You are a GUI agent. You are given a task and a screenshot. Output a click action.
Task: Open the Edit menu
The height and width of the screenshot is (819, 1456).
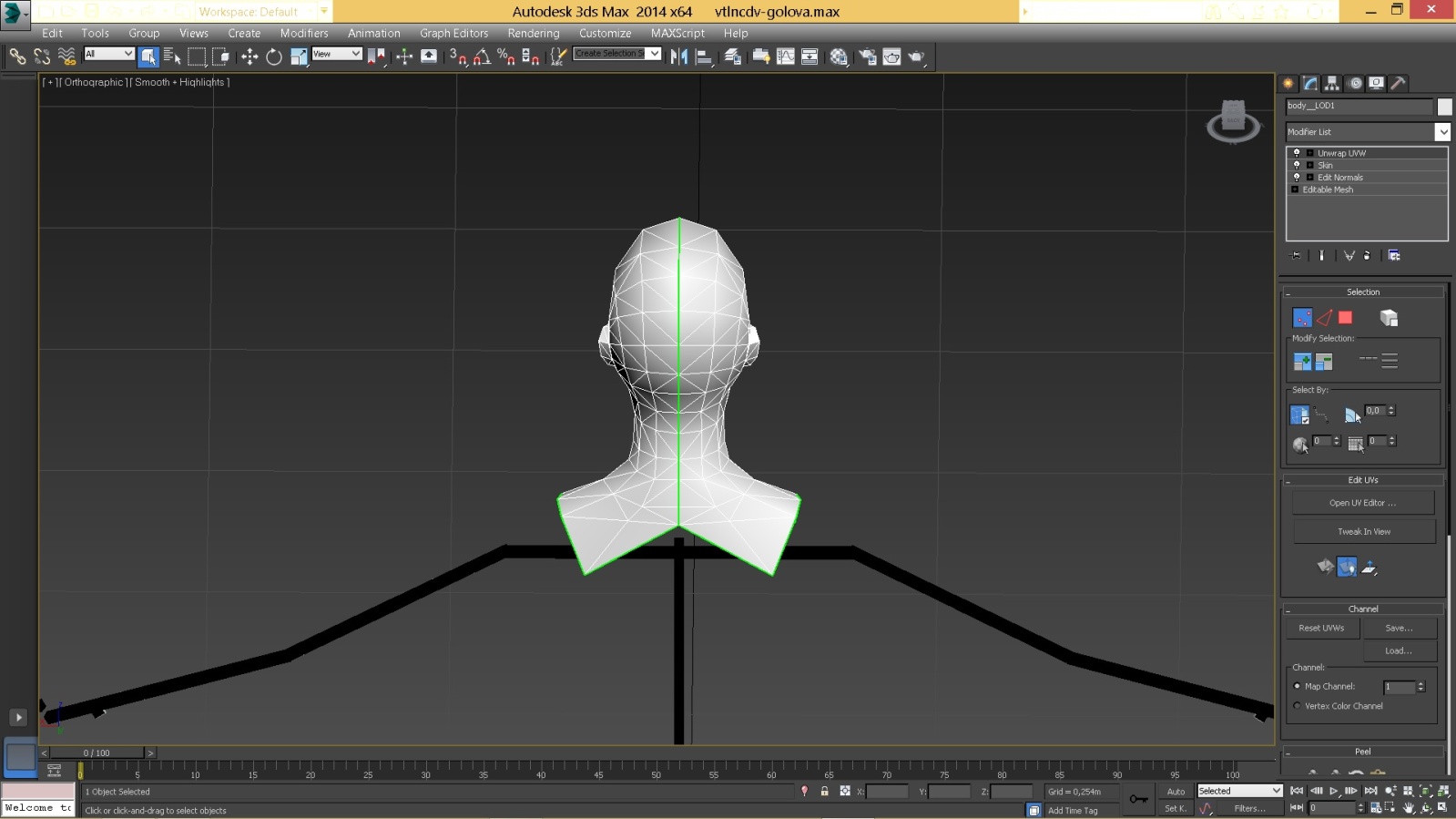(52, 33)
